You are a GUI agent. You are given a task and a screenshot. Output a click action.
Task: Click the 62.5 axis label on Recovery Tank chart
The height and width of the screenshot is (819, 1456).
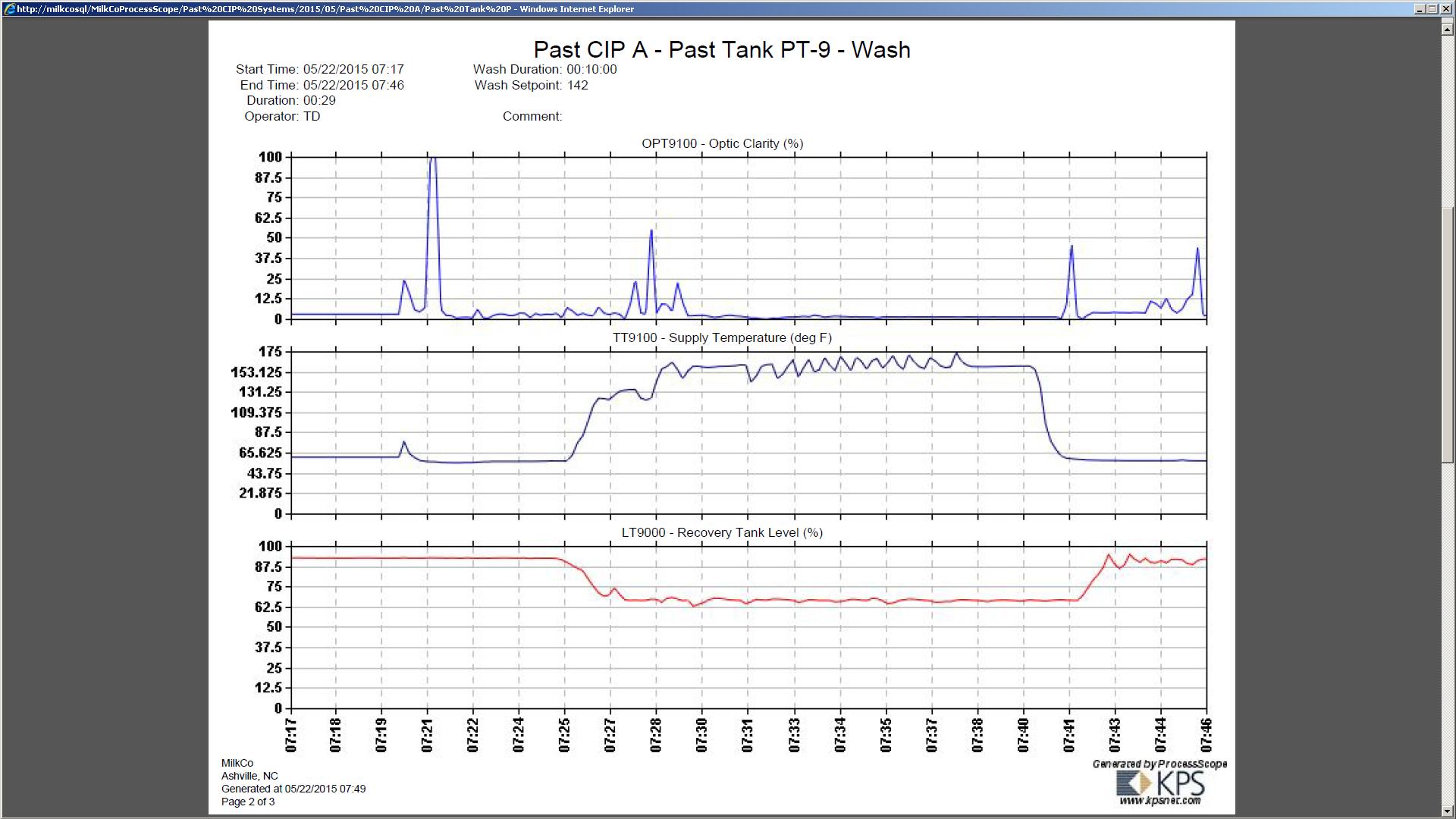point(268,607)
